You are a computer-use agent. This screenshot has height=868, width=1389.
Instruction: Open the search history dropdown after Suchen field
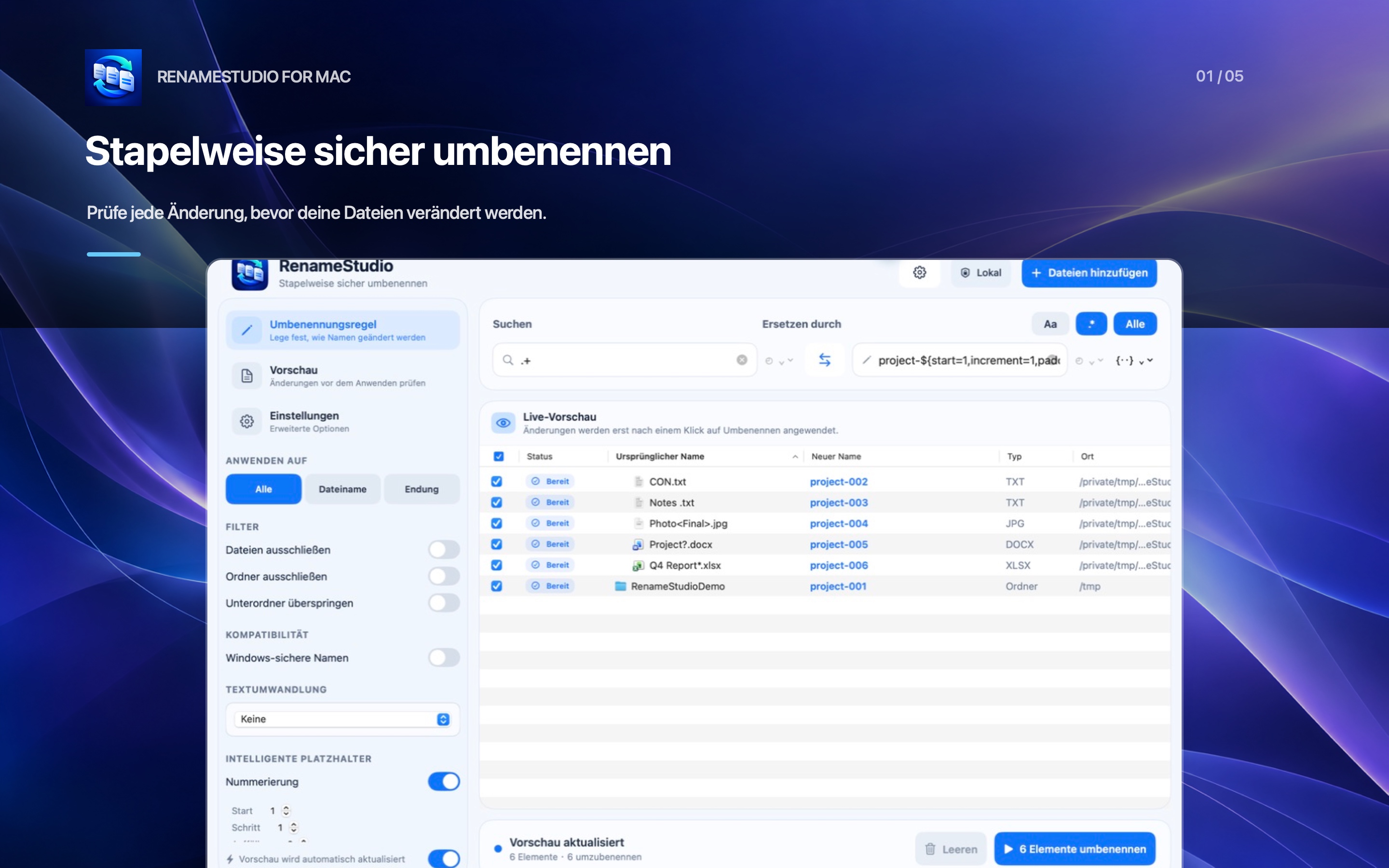779,361
